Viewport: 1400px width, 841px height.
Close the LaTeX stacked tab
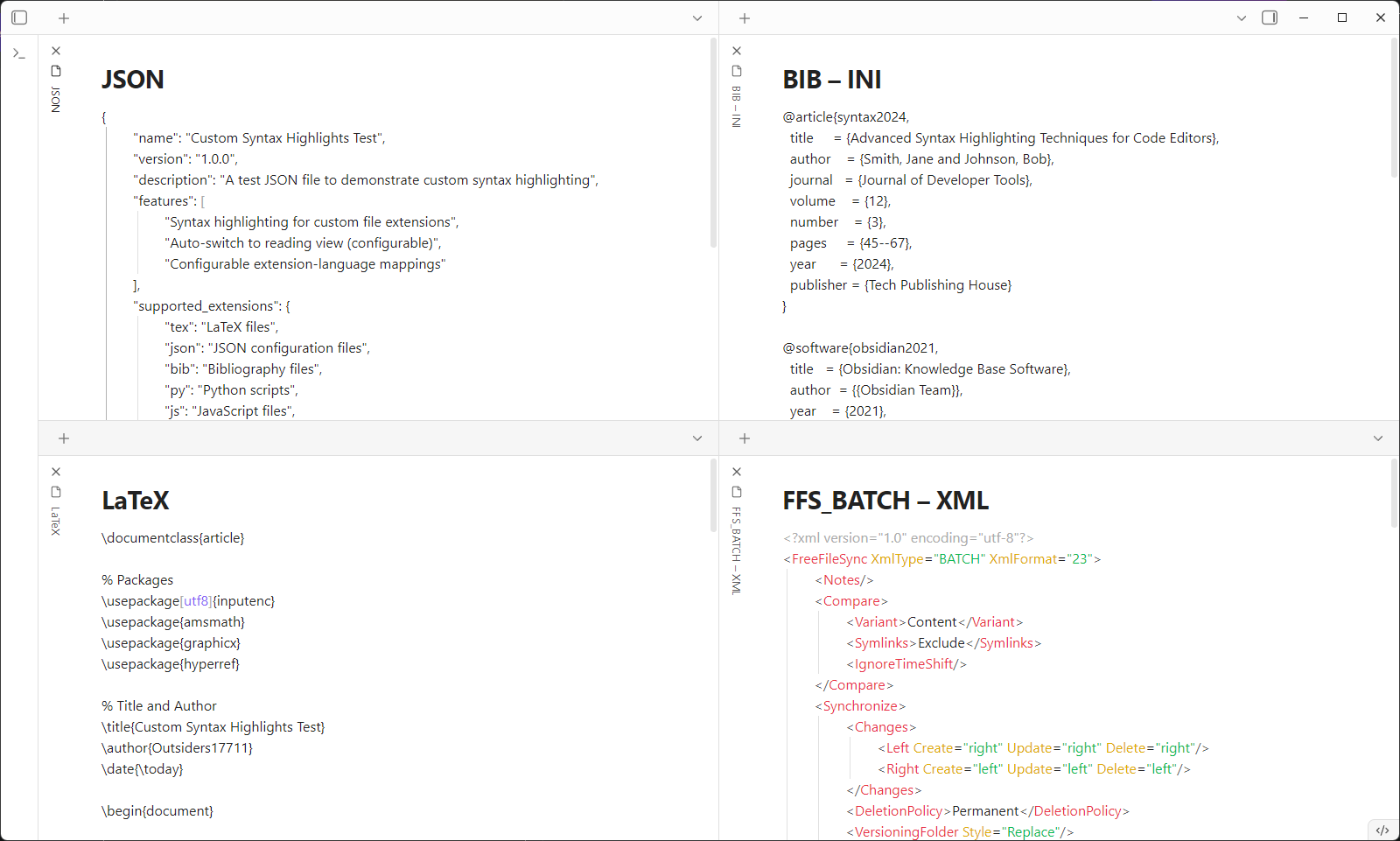[x=56, y=472]
